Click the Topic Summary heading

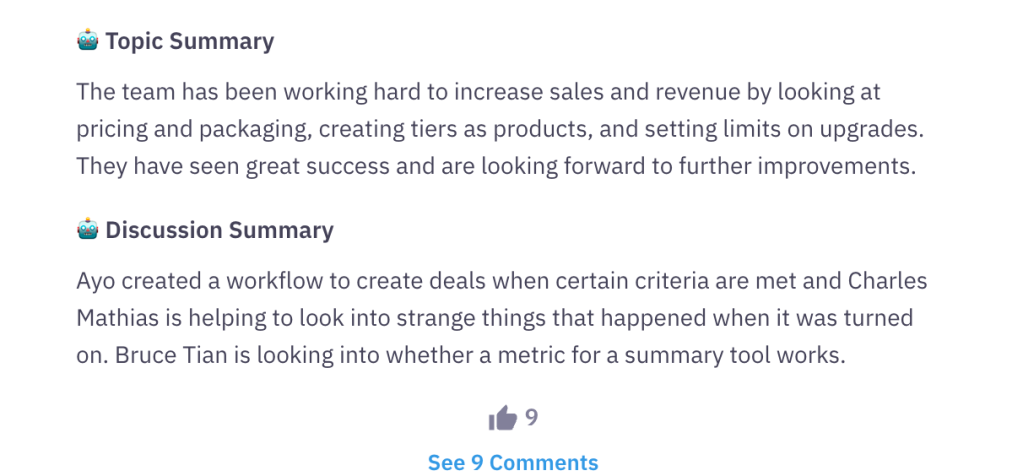190,41
